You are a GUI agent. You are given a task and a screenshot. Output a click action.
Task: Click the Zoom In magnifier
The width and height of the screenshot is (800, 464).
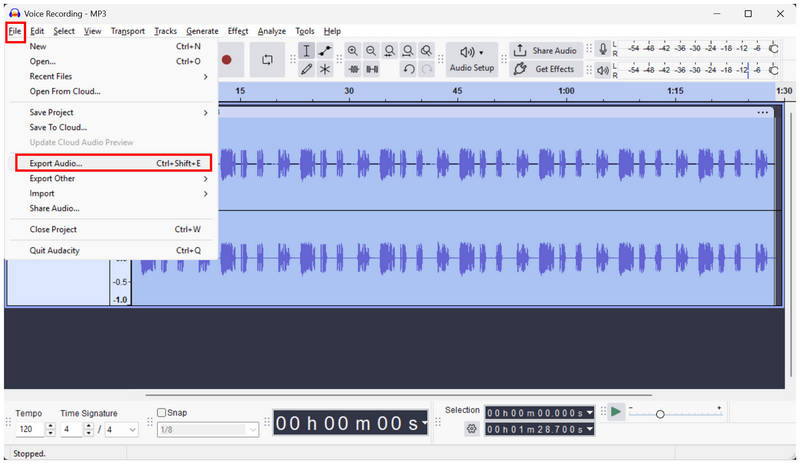tap(353, 51)
